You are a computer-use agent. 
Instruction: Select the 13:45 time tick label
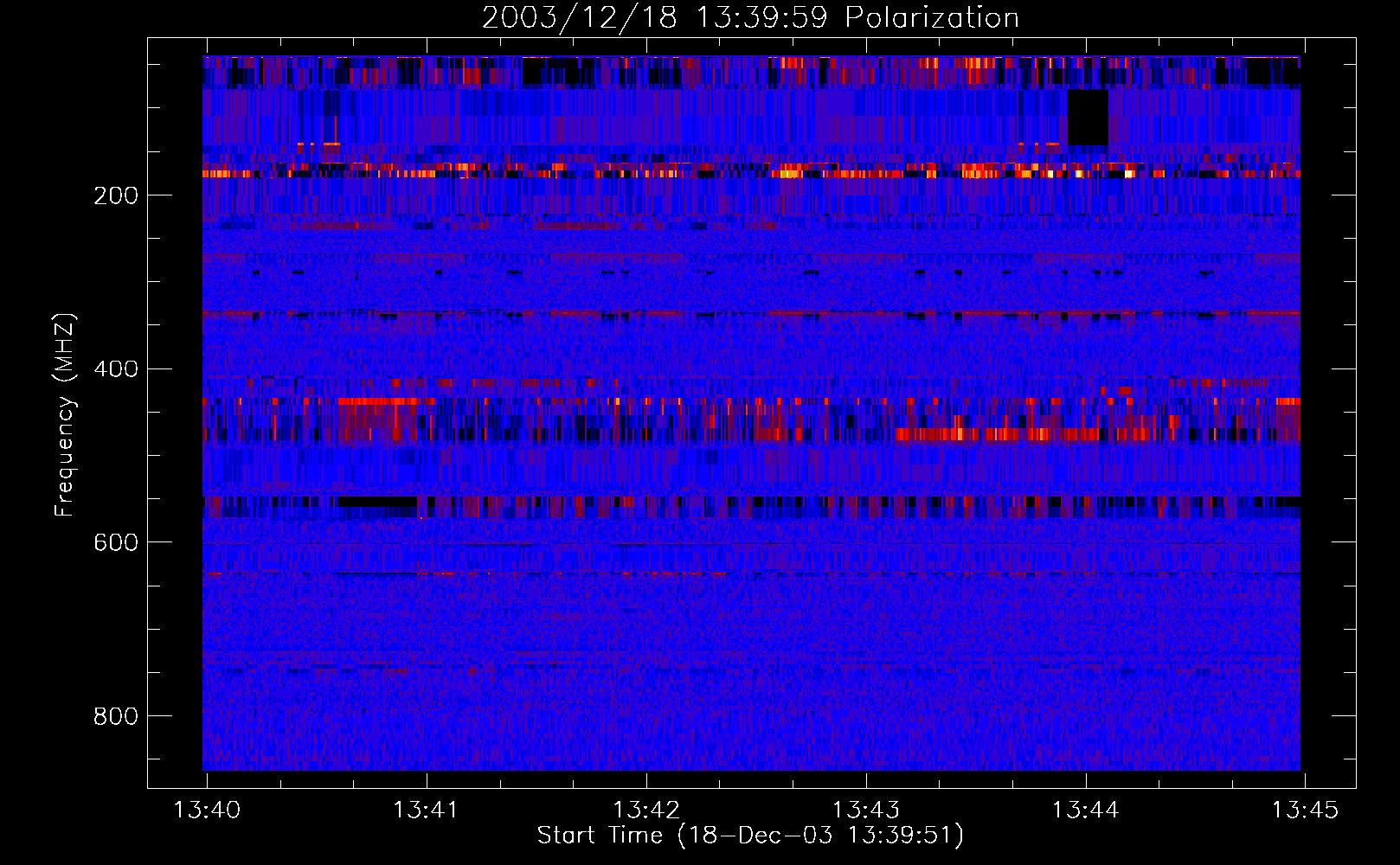point(1304,810)
